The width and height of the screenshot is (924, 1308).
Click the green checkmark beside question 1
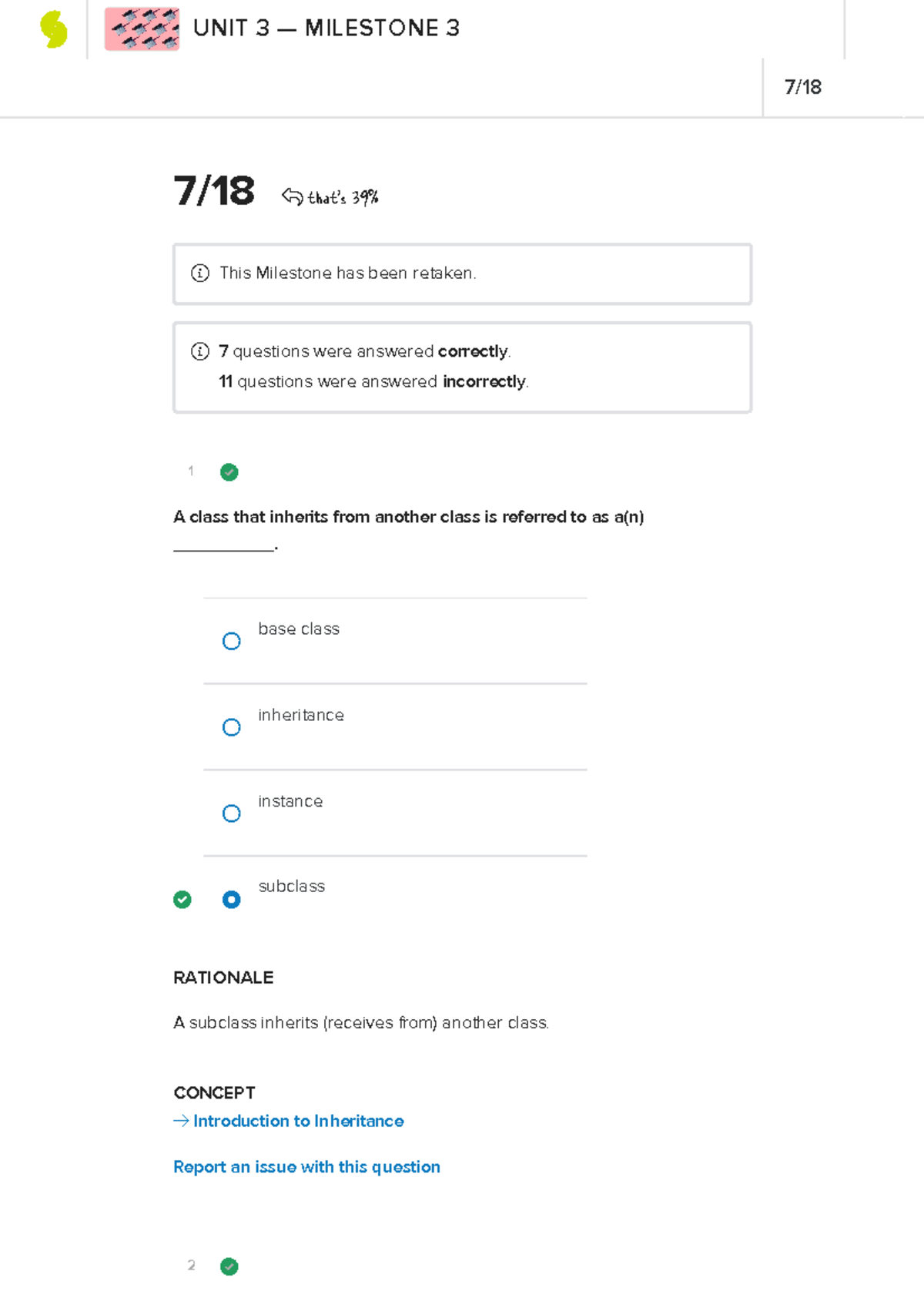(229, 472)
